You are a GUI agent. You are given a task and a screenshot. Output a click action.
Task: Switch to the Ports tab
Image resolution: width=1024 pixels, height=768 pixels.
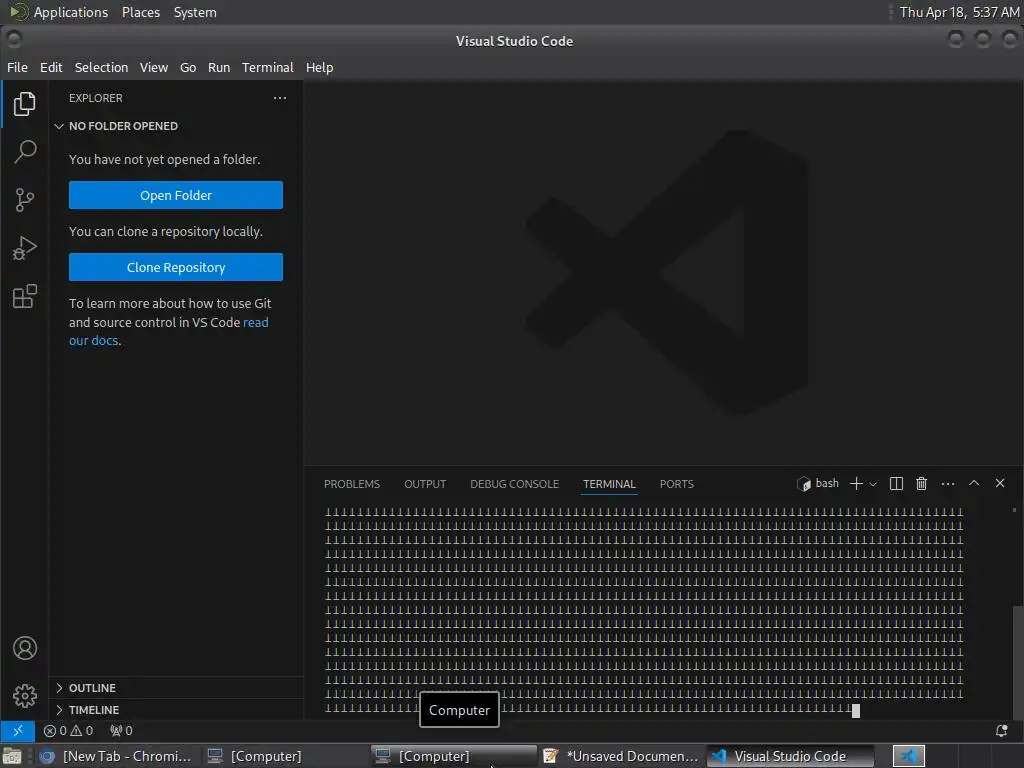click(x=677, y=484)
